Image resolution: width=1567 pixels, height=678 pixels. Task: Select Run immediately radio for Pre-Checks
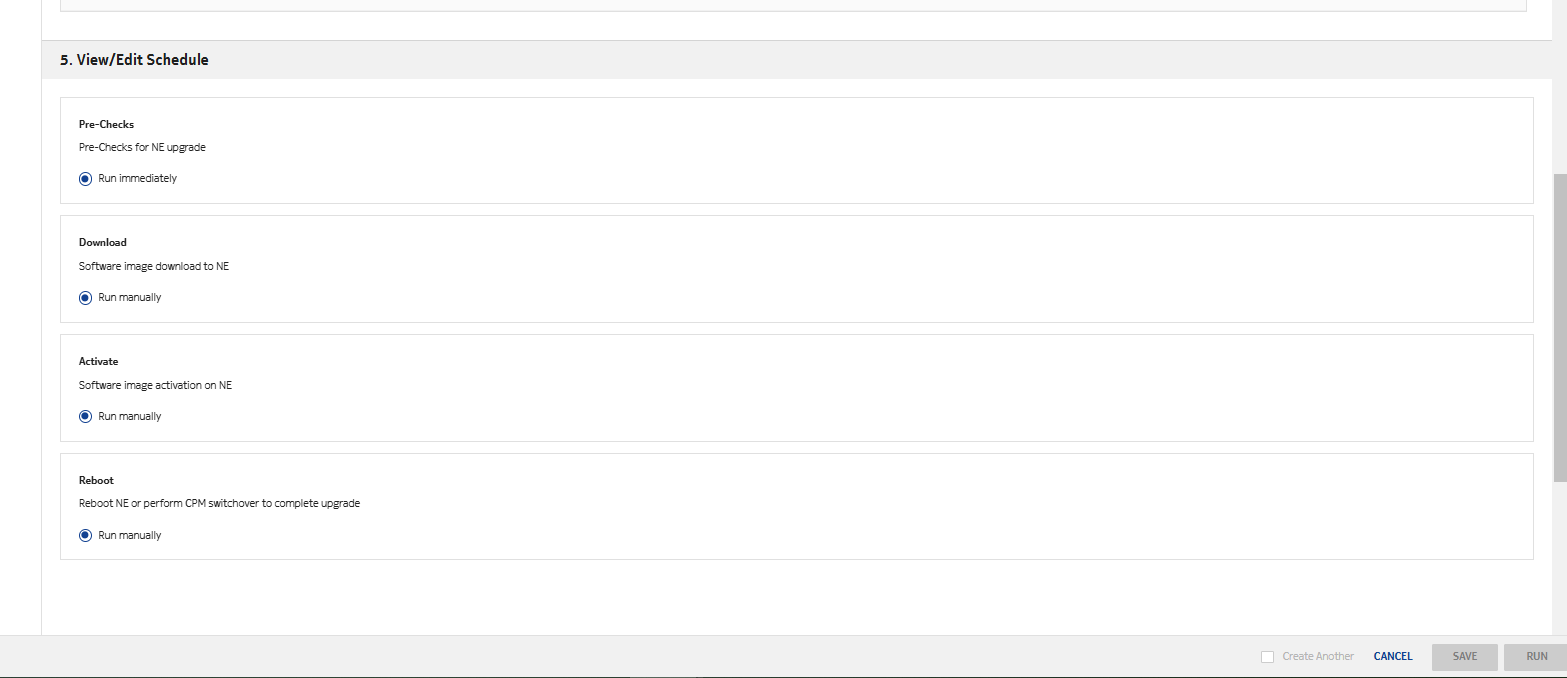click(86, 179)
